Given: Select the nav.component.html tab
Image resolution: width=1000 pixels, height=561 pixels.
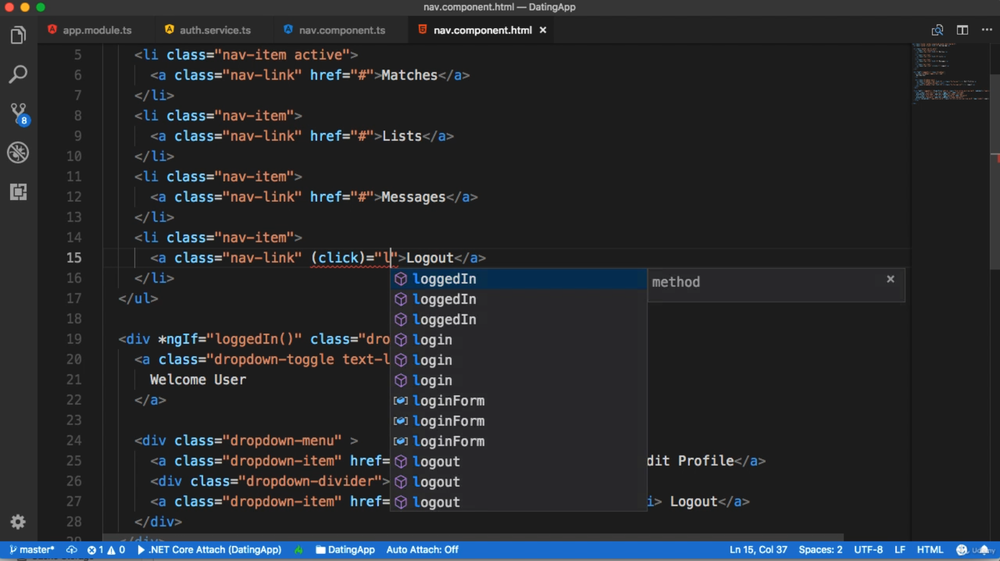Looking at the screenshot, I should pos(482,30).
